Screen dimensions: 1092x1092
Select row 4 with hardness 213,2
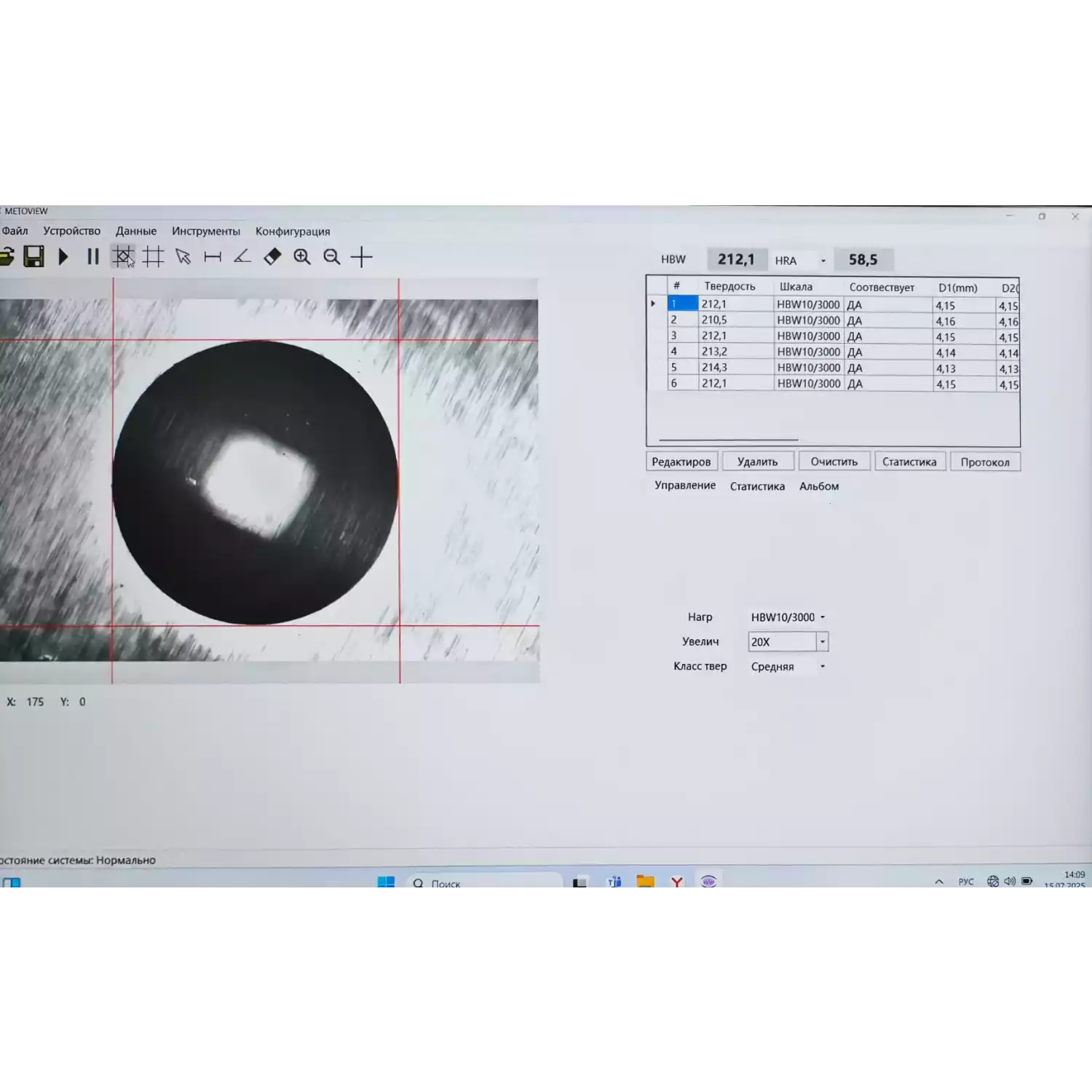coord(714,352)
